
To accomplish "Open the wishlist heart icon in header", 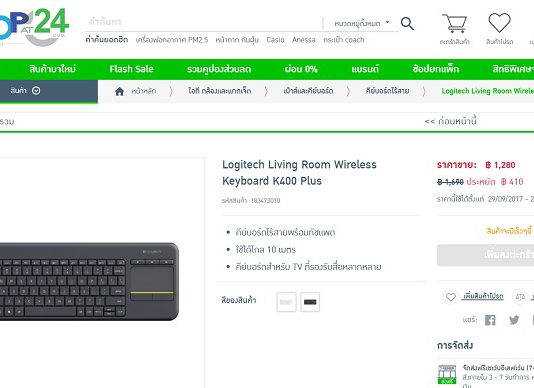I will (499, 22).
